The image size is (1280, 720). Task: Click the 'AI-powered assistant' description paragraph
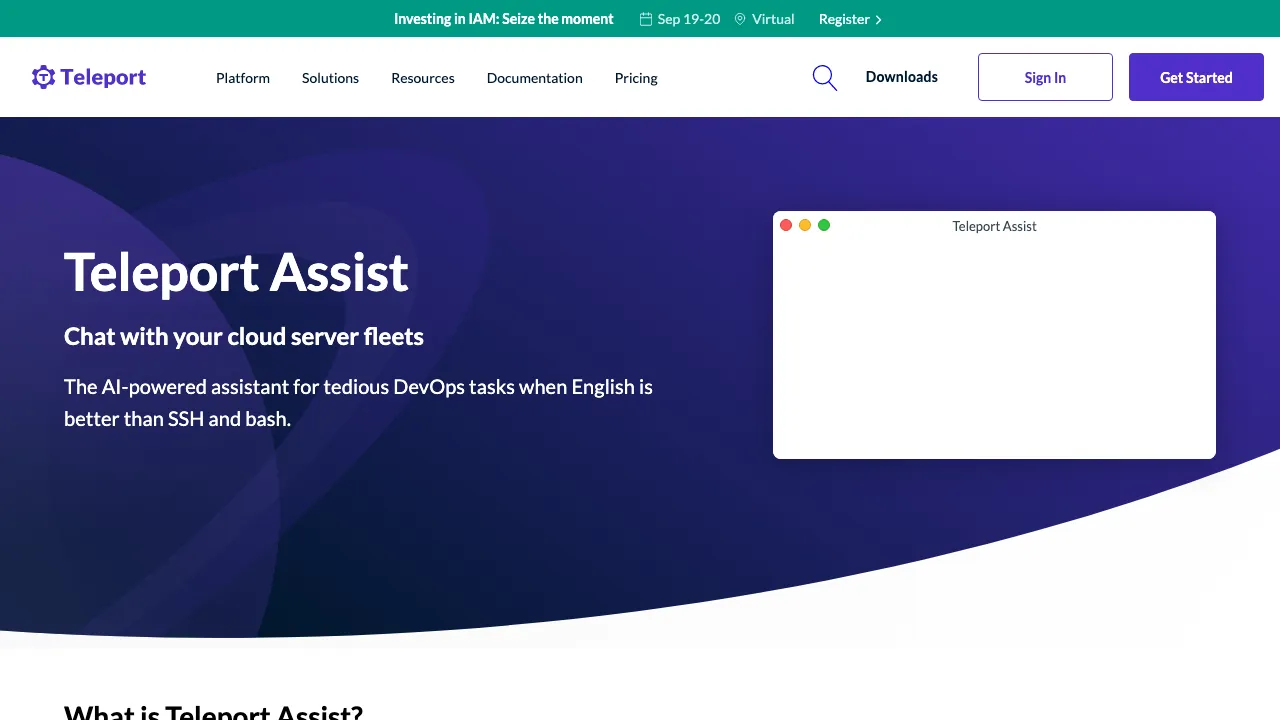[x=358, y=402]
